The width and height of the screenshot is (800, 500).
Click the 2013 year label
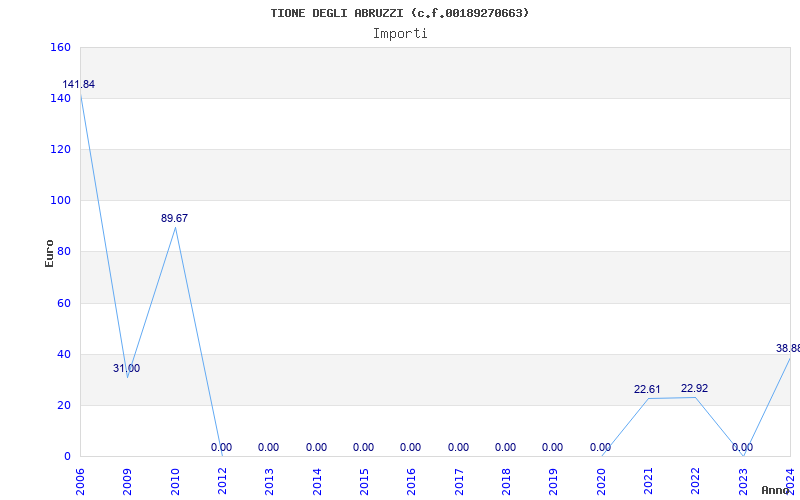pyautogui.click(x=269, y=482)
